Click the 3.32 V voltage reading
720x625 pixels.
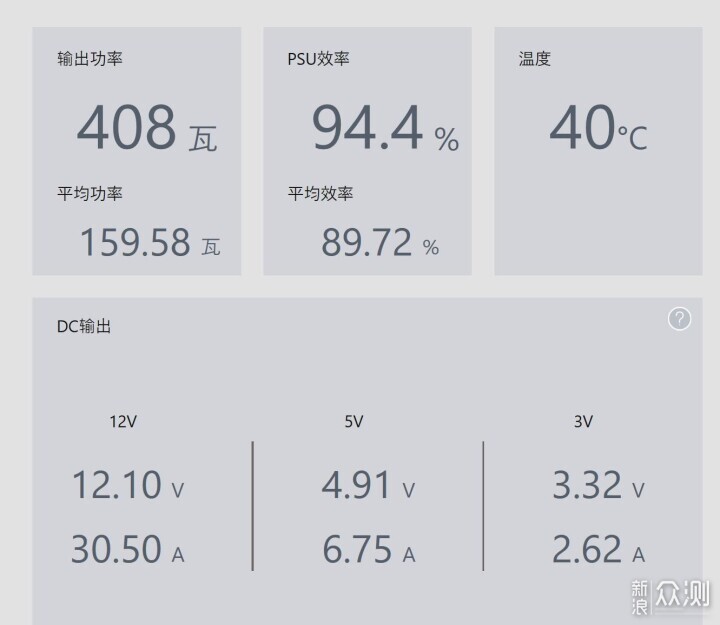tap(599, 485)
